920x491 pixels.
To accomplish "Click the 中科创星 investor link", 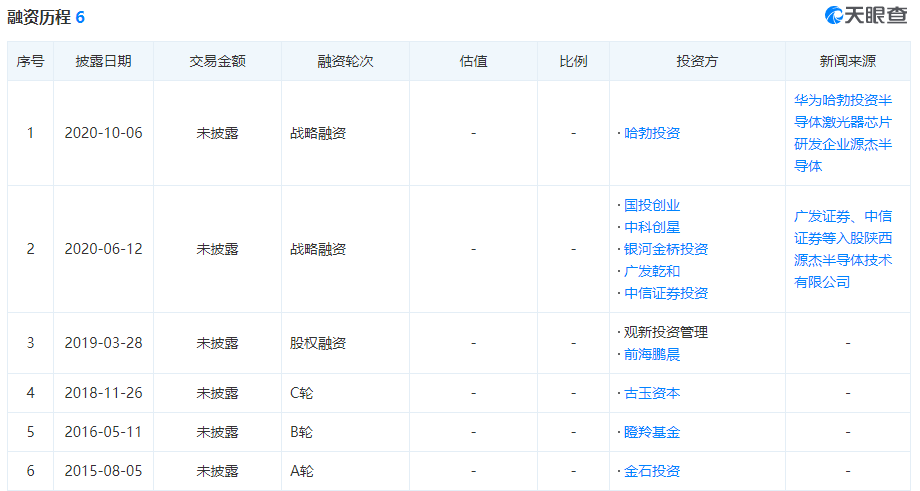I will 651,227.
